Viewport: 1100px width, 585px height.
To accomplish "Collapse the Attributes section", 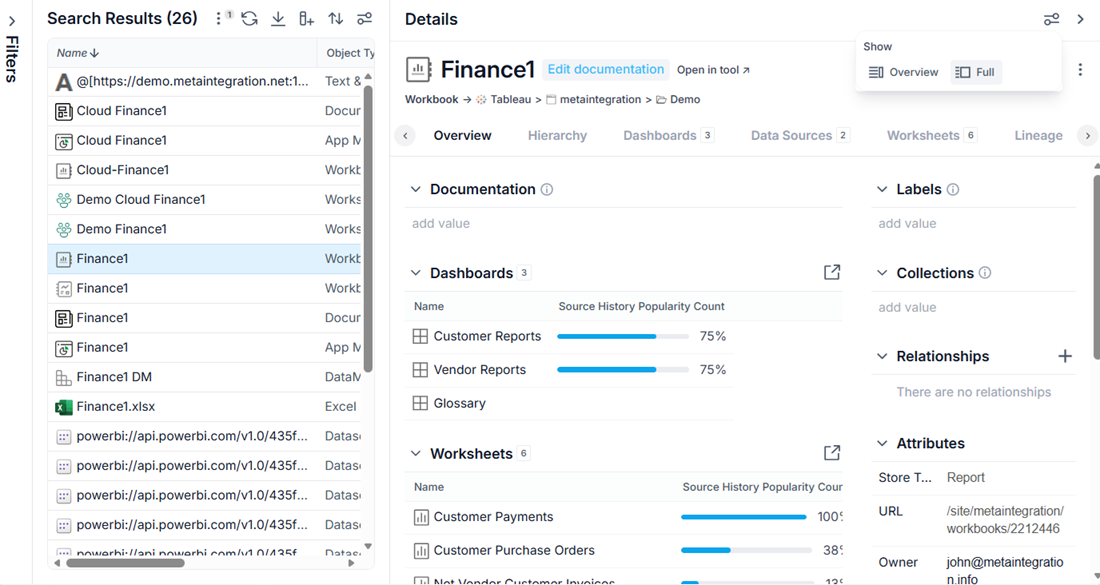I will click(883, 443).
